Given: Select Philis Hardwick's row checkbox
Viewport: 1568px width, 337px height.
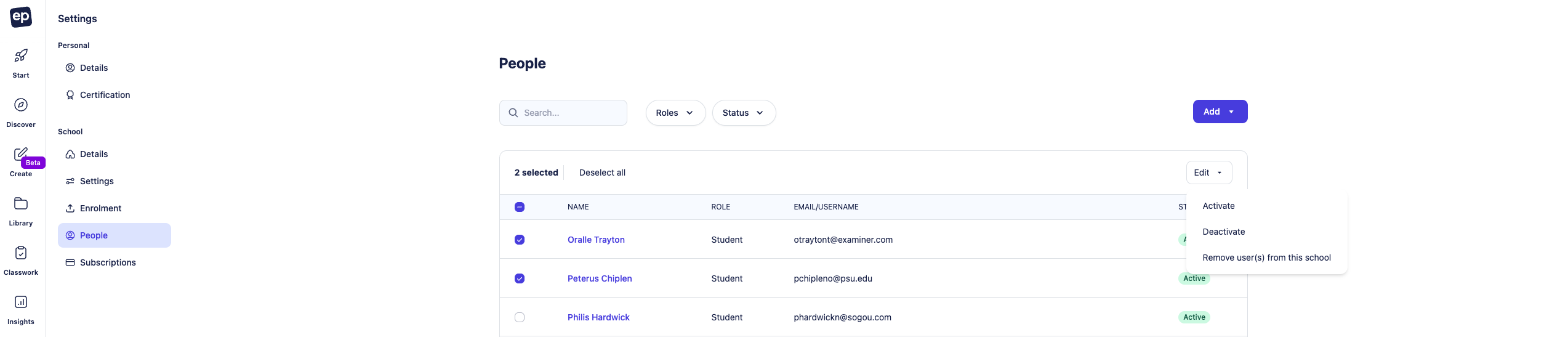Looking at the screenshot, I should (520, 317).
